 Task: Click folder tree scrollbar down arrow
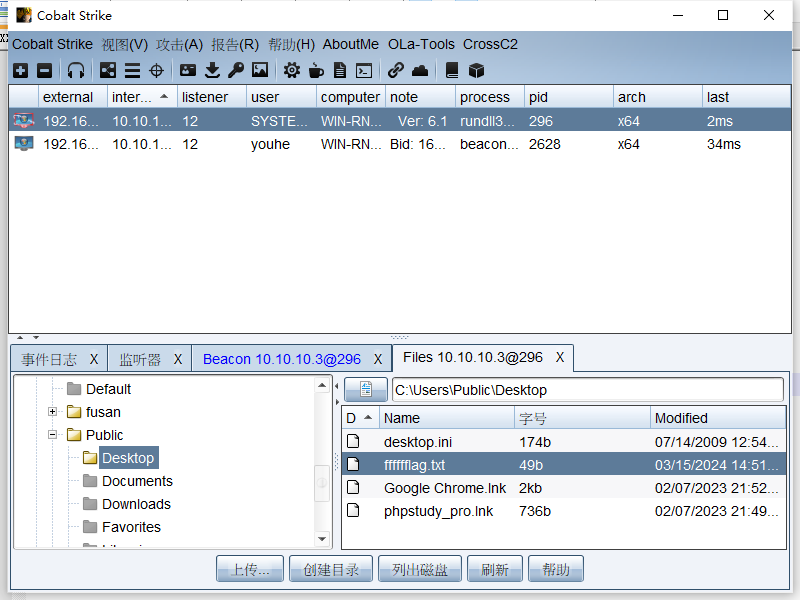pos(322,538)
